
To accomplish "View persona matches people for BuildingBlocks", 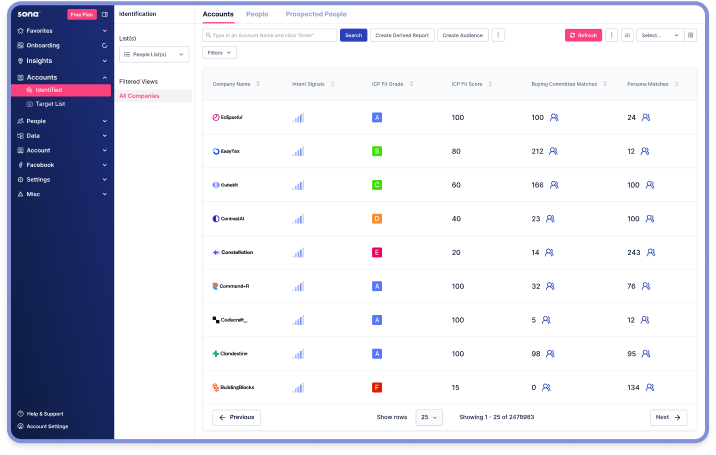I will click(x=650, y=387).
